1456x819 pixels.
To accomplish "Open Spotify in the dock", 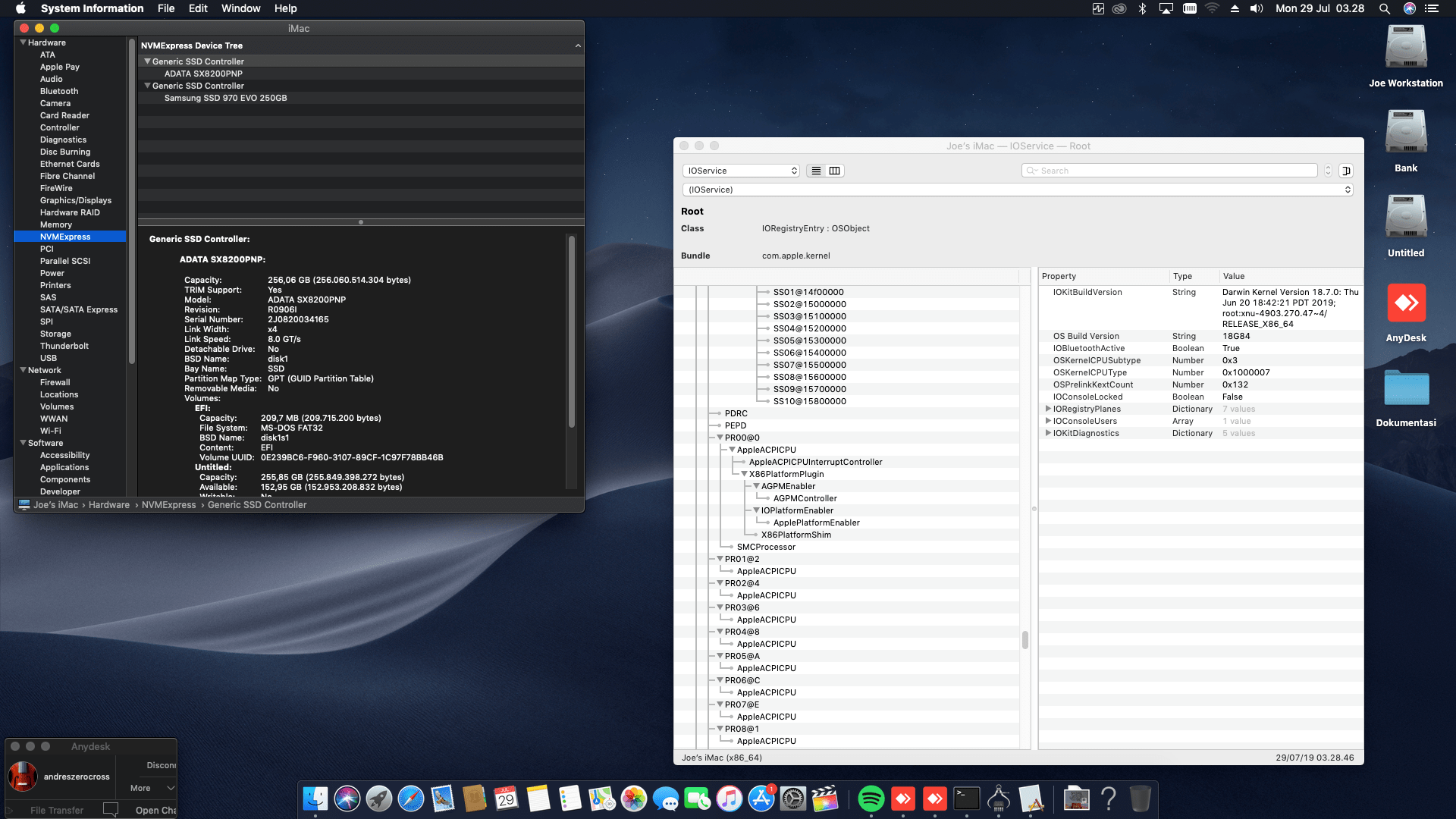I will (x=871, y=799).
